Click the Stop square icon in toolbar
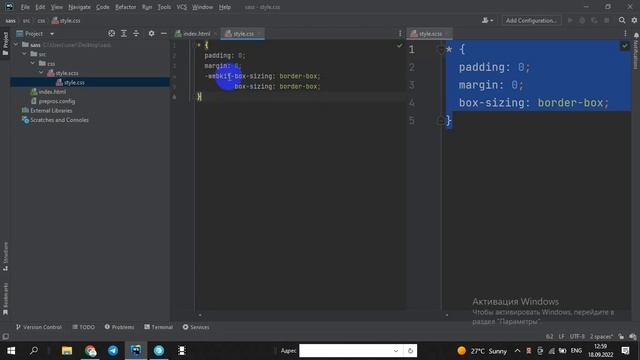Viewport: 640px width, 360px height. tap(607, 20)
